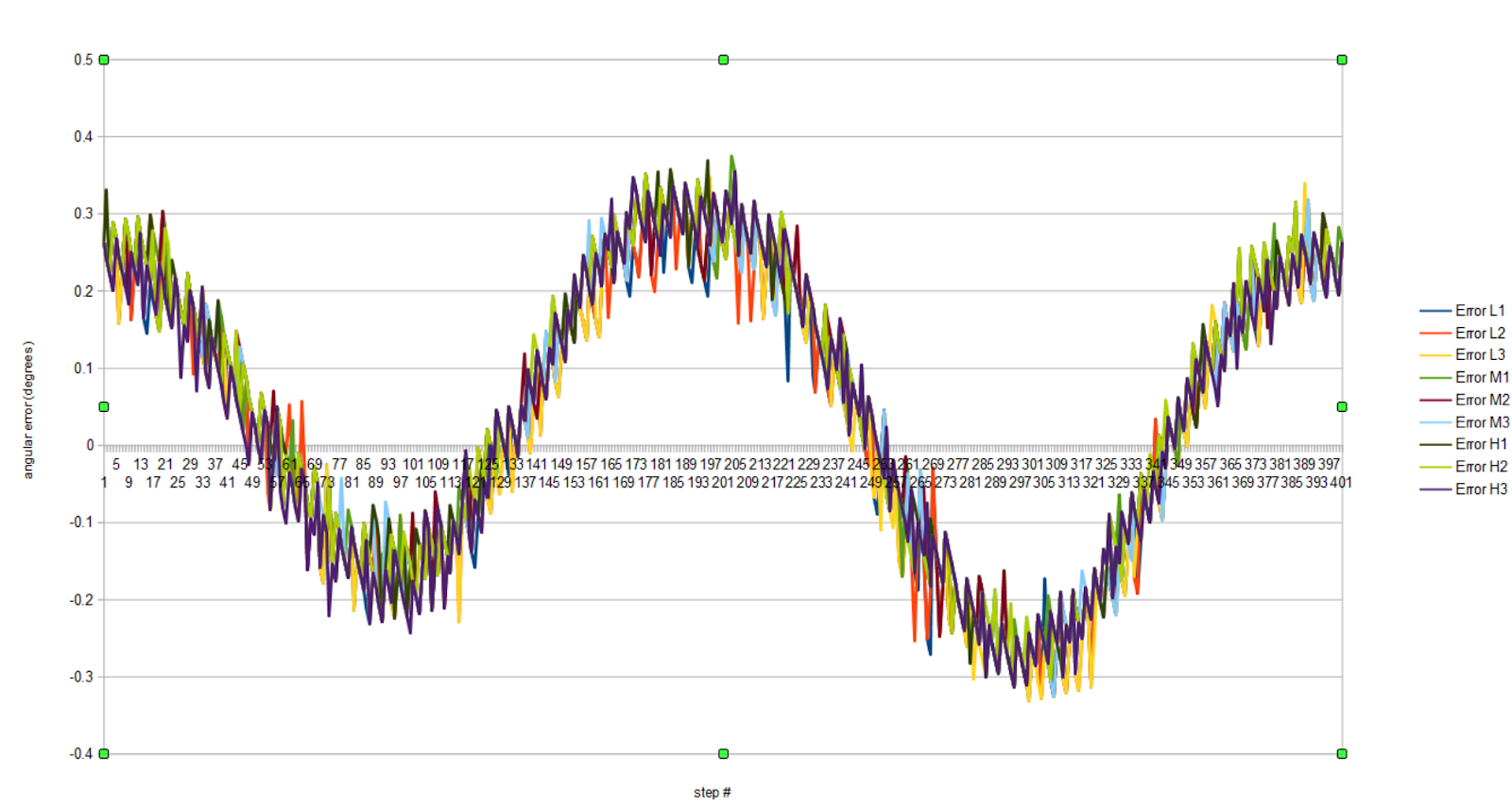
Task: Select the "-0.1" Y-axis tick label
Action: [81, 523]
